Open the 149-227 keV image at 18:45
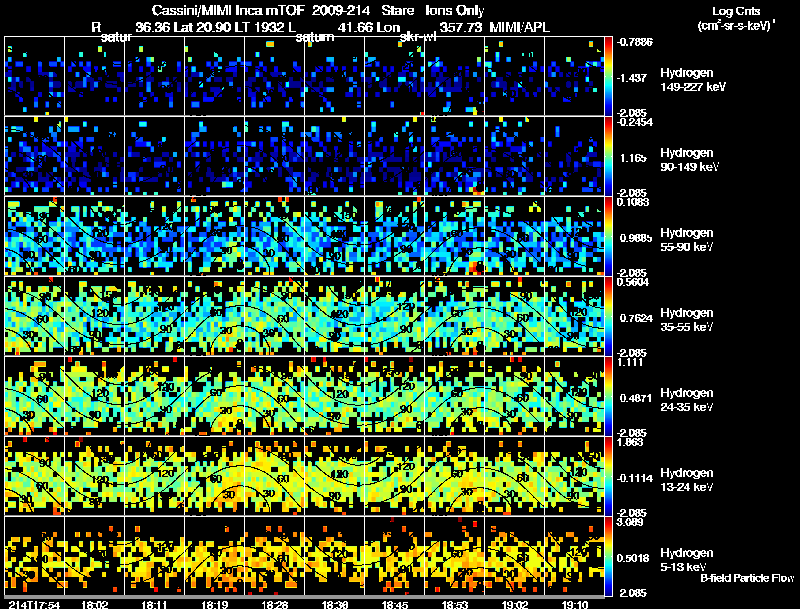The width and height of the screenshot is (800, 609). coord(395,76)
